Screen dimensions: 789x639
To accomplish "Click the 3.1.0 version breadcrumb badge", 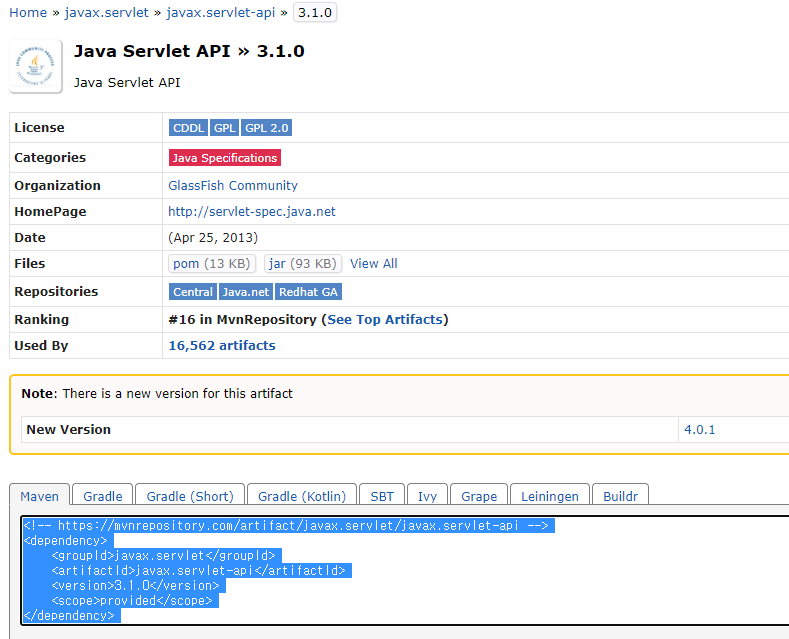I will click(x=315, y=13).
